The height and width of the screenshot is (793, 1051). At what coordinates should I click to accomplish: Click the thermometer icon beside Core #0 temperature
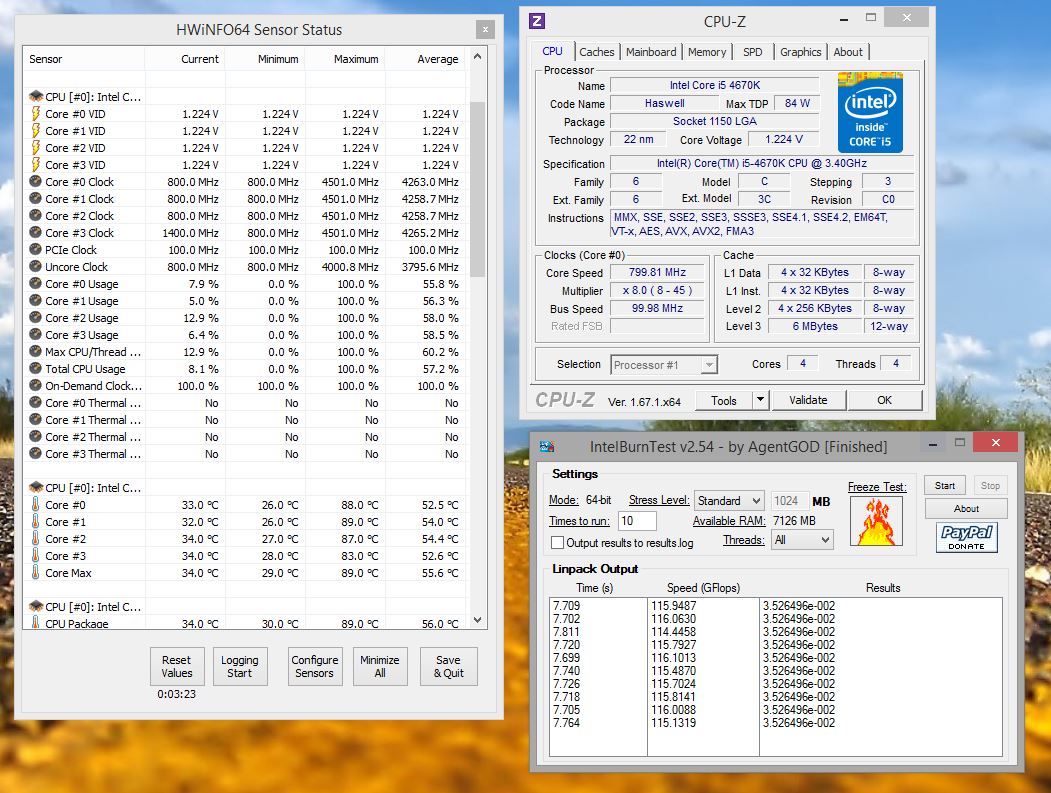pyautogui.click(x=36, y=505)
